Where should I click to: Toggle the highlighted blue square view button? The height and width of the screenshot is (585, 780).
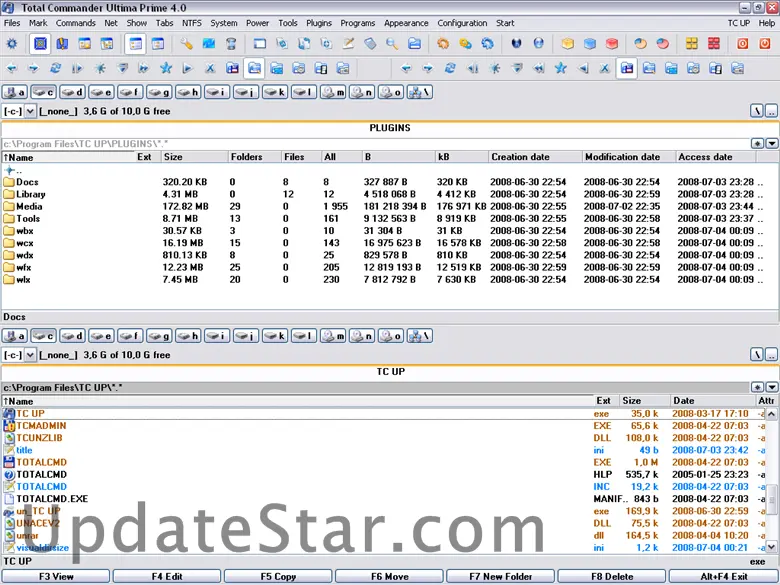pyautogui.click(x=40, y=44)
